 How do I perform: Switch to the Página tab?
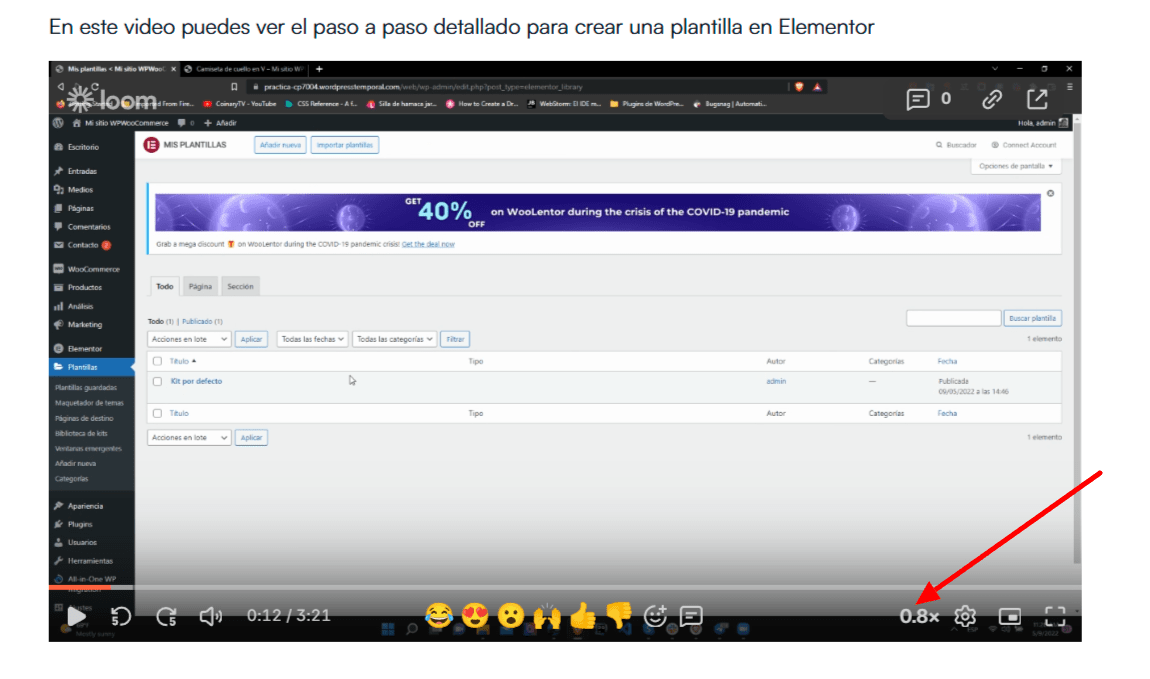tap(200, 287)
